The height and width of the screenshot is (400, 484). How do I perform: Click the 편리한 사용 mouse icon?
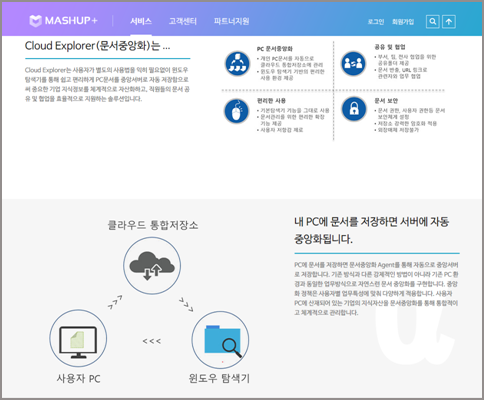point(237,111)
